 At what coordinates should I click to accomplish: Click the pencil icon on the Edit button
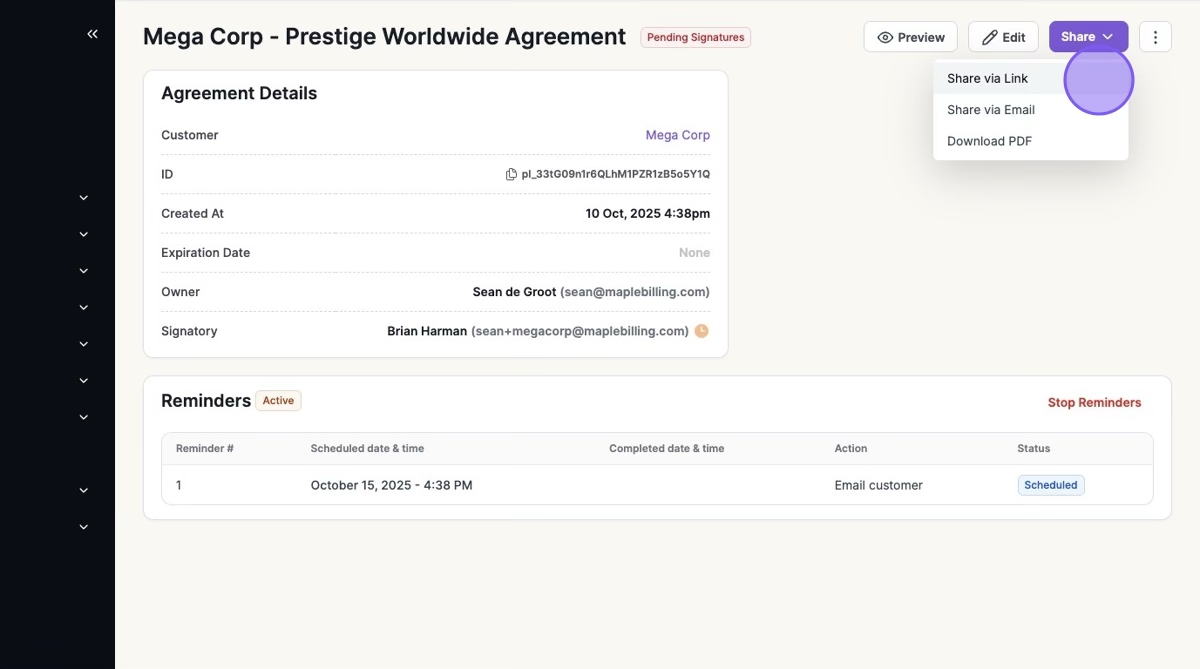[x=990, y=38]
